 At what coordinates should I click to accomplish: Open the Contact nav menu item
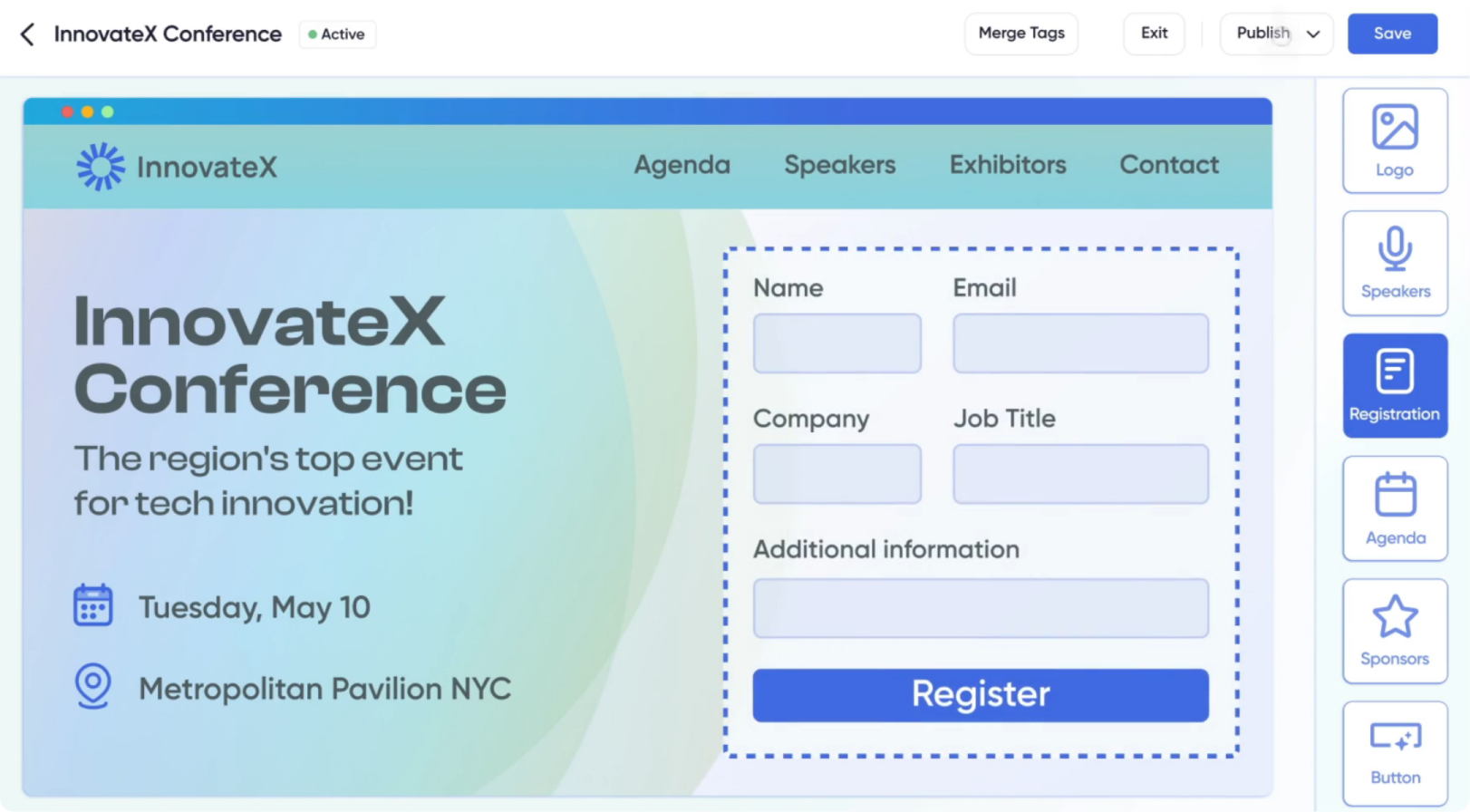pyautogui.click(x=1169, y=165)
